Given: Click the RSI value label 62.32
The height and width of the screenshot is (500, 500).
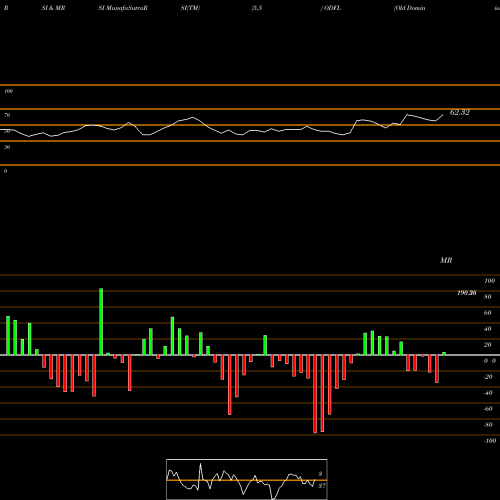Looking at the screenshot, I should 460,112.
